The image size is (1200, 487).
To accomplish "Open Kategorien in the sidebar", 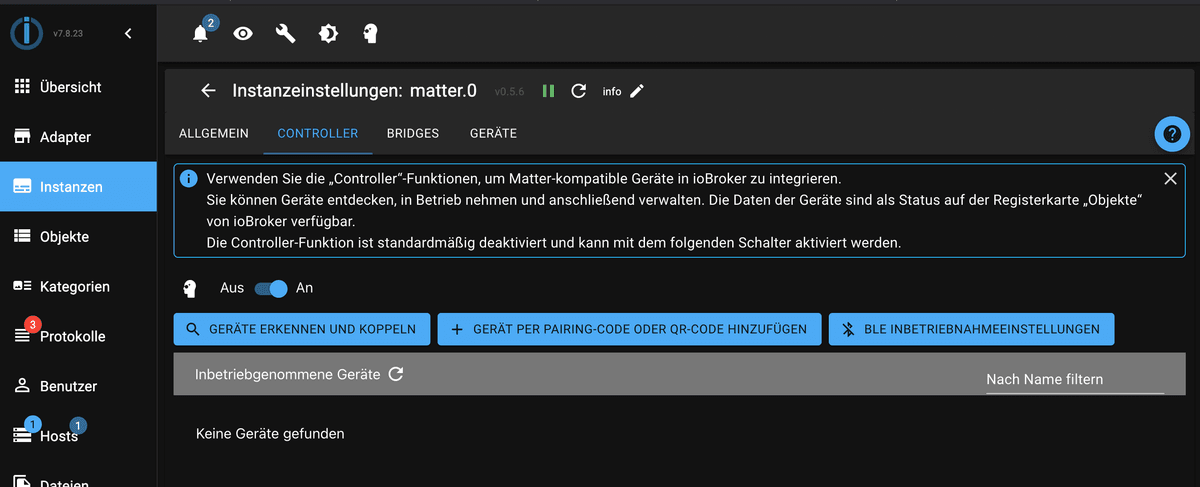I will [x=78, y=287].
